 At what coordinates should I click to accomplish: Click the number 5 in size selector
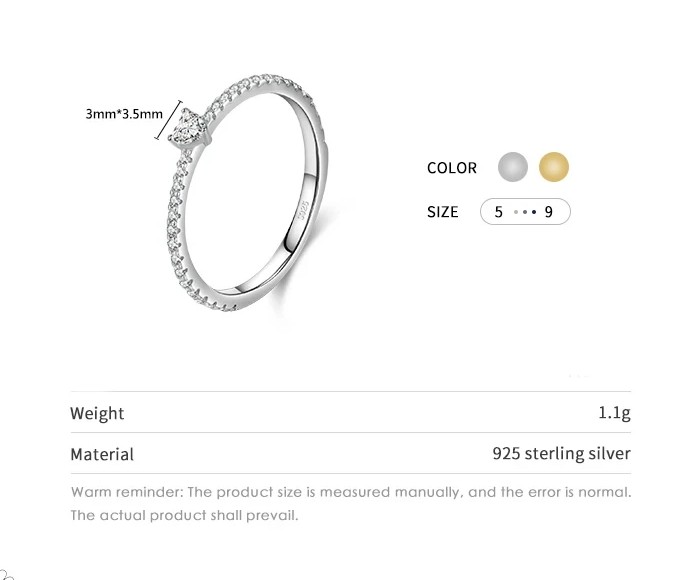coord(498,212)
